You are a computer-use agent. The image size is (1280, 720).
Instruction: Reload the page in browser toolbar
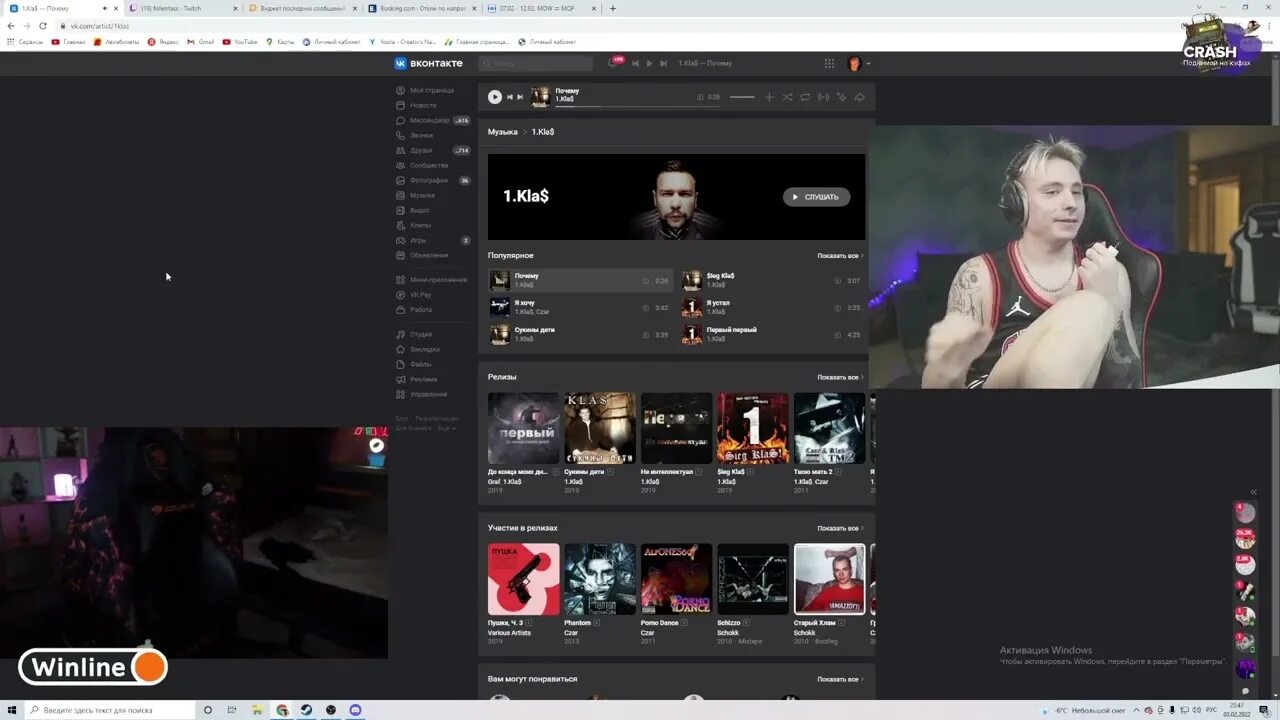pos(43,25)
